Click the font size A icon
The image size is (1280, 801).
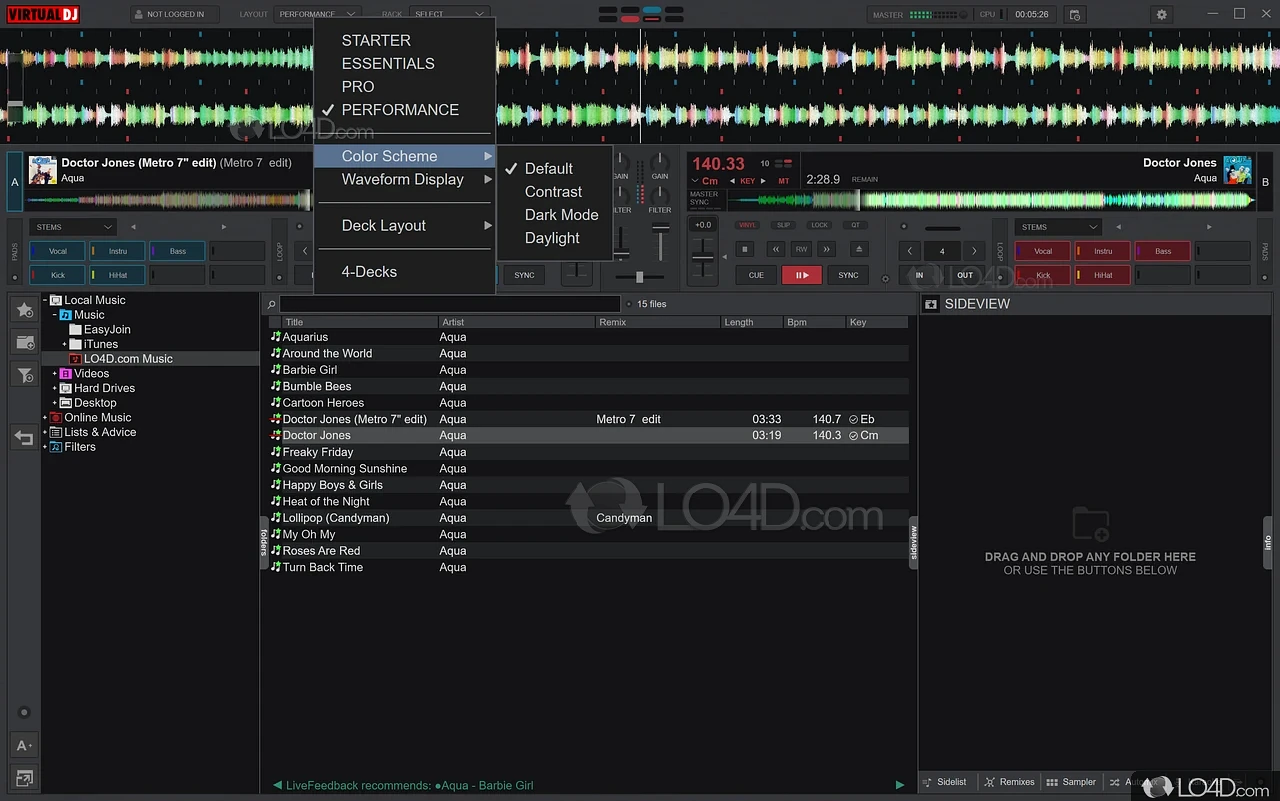pos(24,746)
